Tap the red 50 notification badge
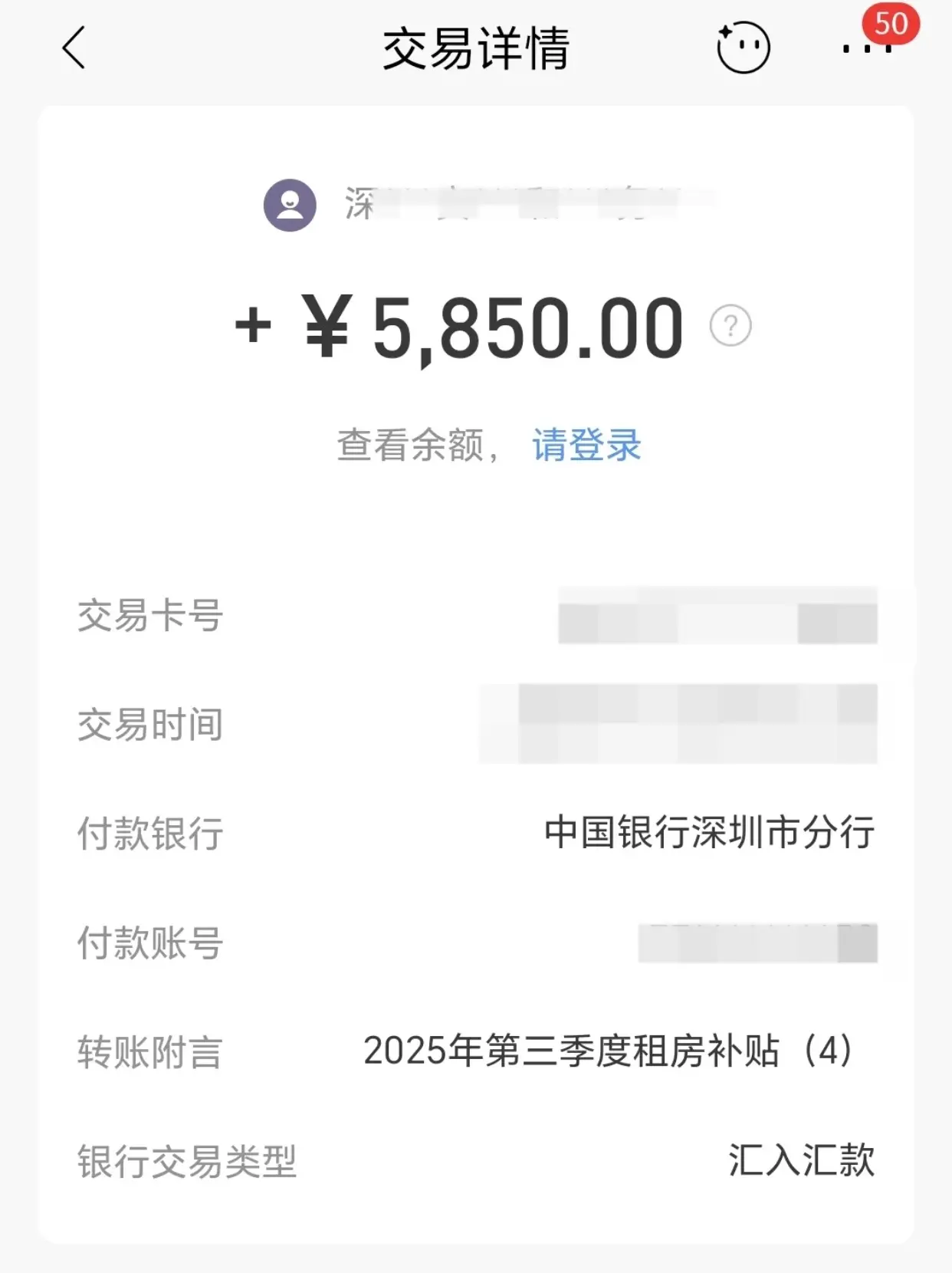 click(x=891, y=23)
